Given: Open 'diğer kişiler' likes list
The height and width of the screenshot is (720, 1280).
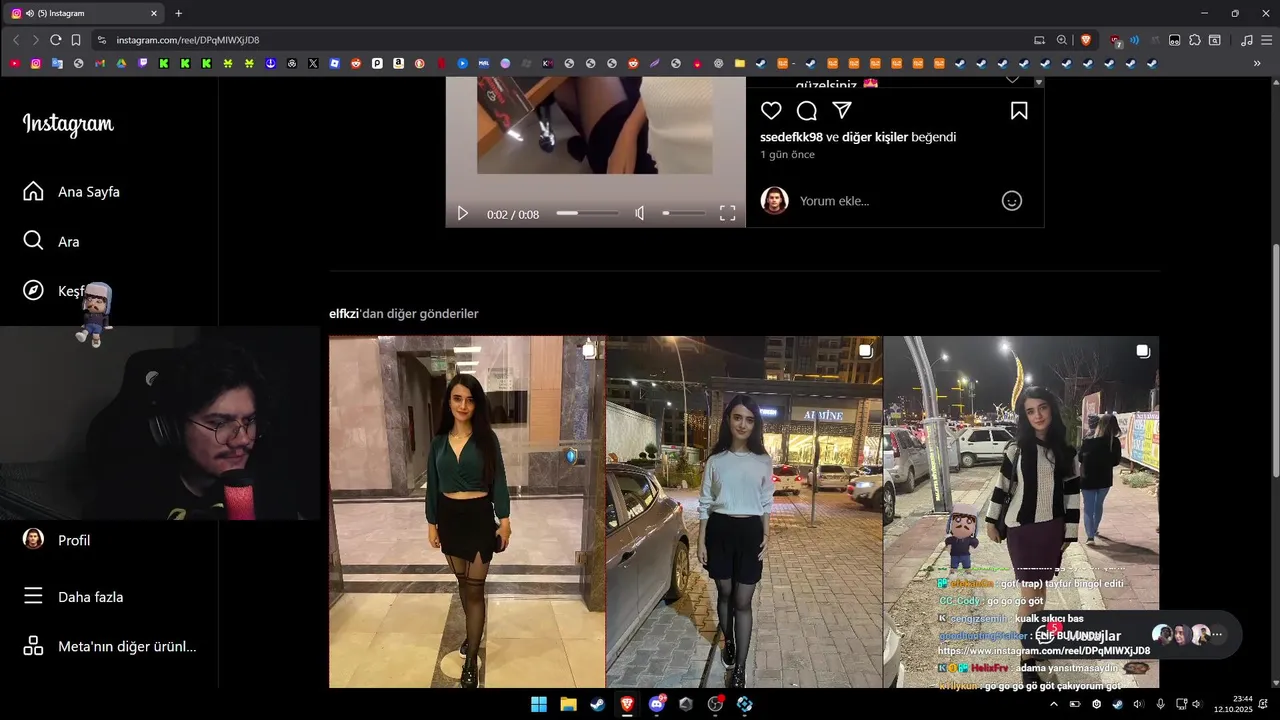Looking at the screenshot, I should [x=875, y=137].
